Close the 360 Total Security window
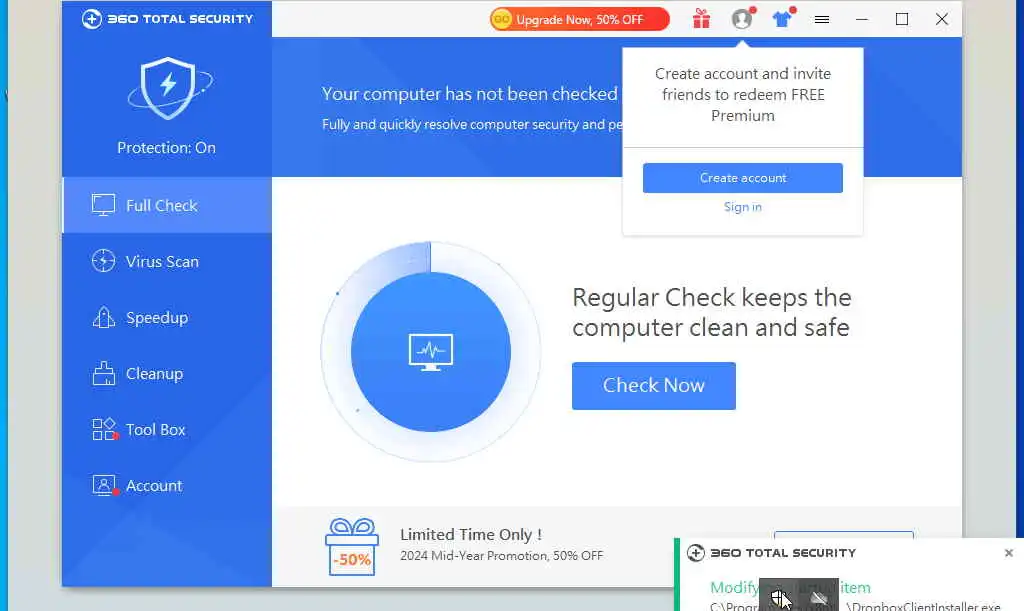1024x611 pixels. pyautogui.click(x=942, y=19)
